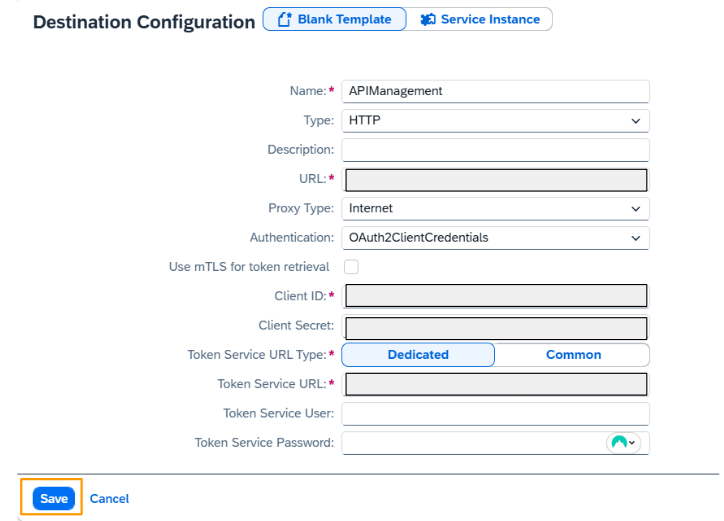724x521 pixels.
Task: Click the Service Instance puzzle icon
Action: point(428,19)
